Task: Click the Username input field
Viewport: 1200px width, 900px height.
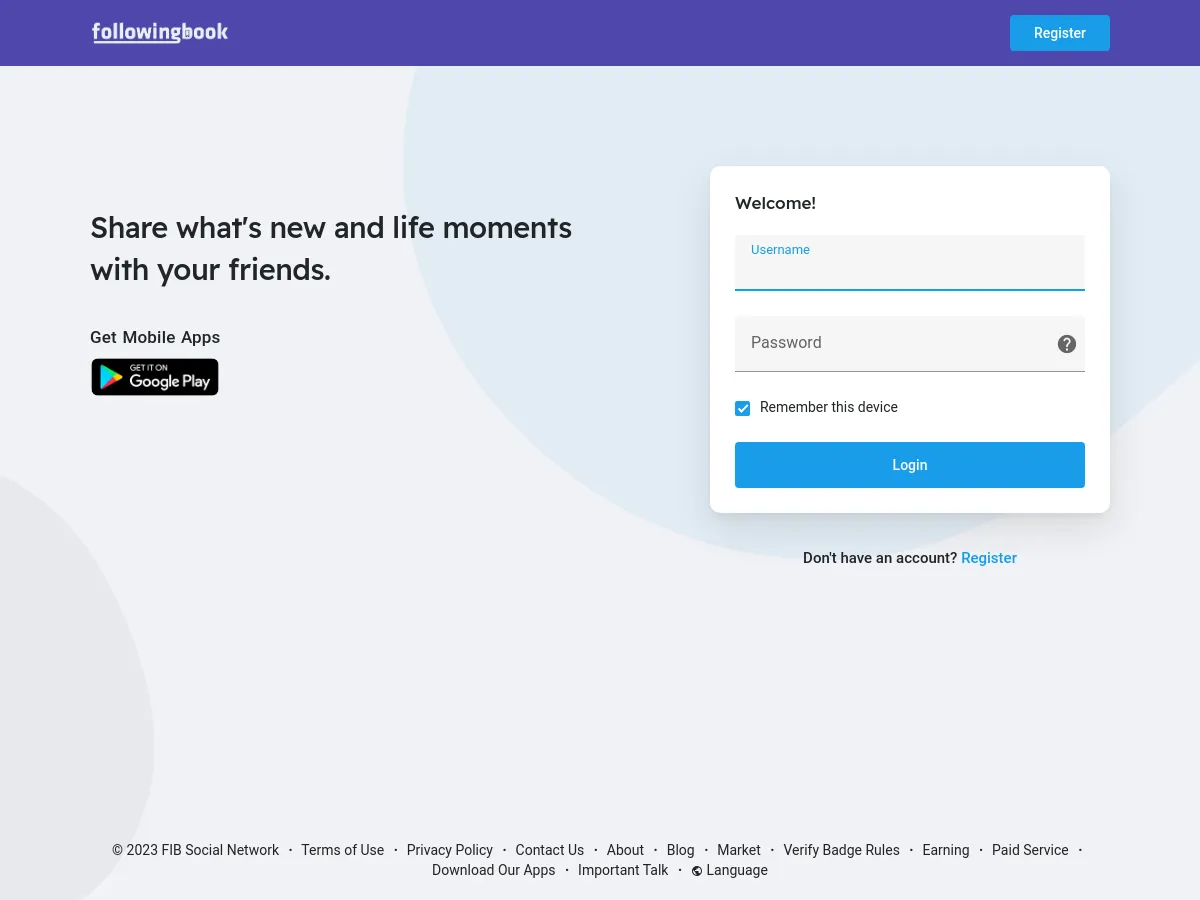Action: pos(909,270)
